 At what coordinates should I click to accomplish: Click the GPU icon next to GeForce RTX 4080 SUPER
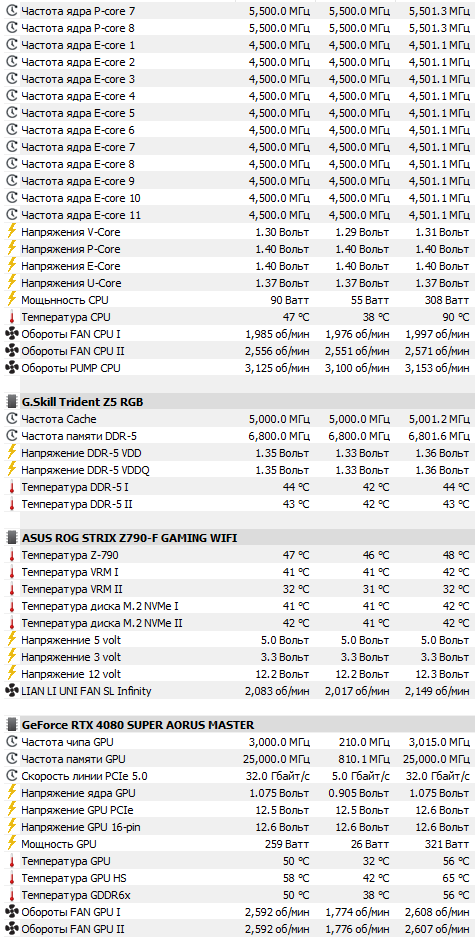11,725
